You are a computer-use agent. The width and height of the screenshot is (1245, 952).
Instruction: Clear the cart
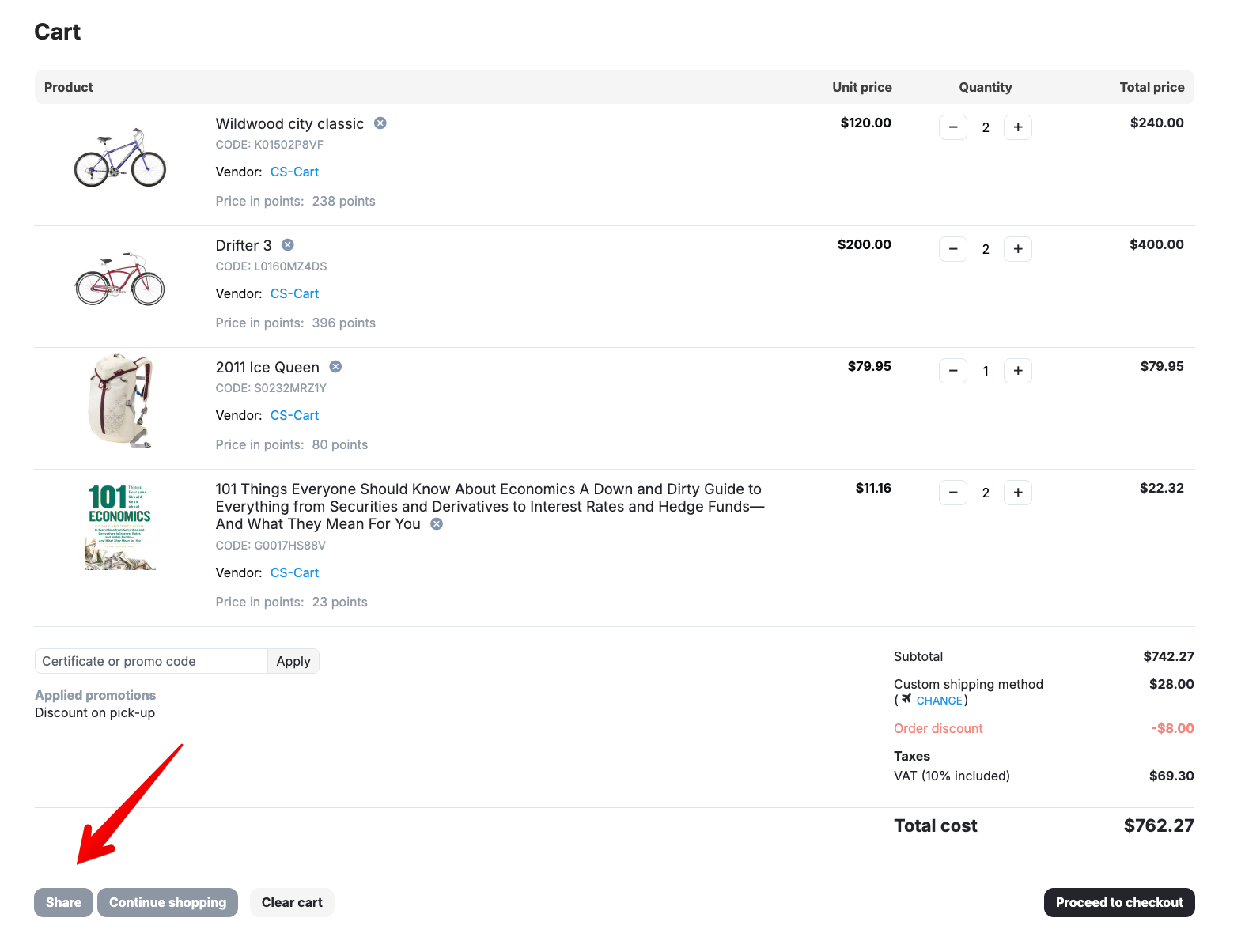292,903
